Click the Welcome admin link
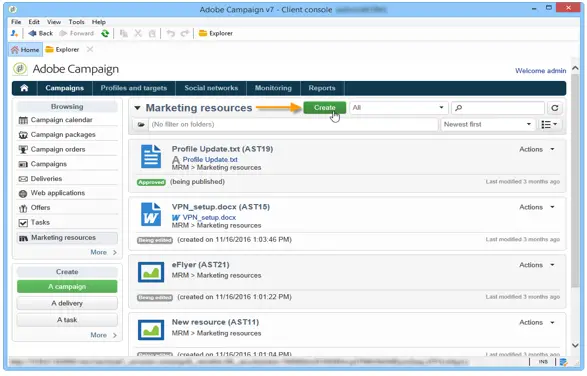The width and height of the screenshot is (587, 376). pyautogui.click(x=541, y=71)
